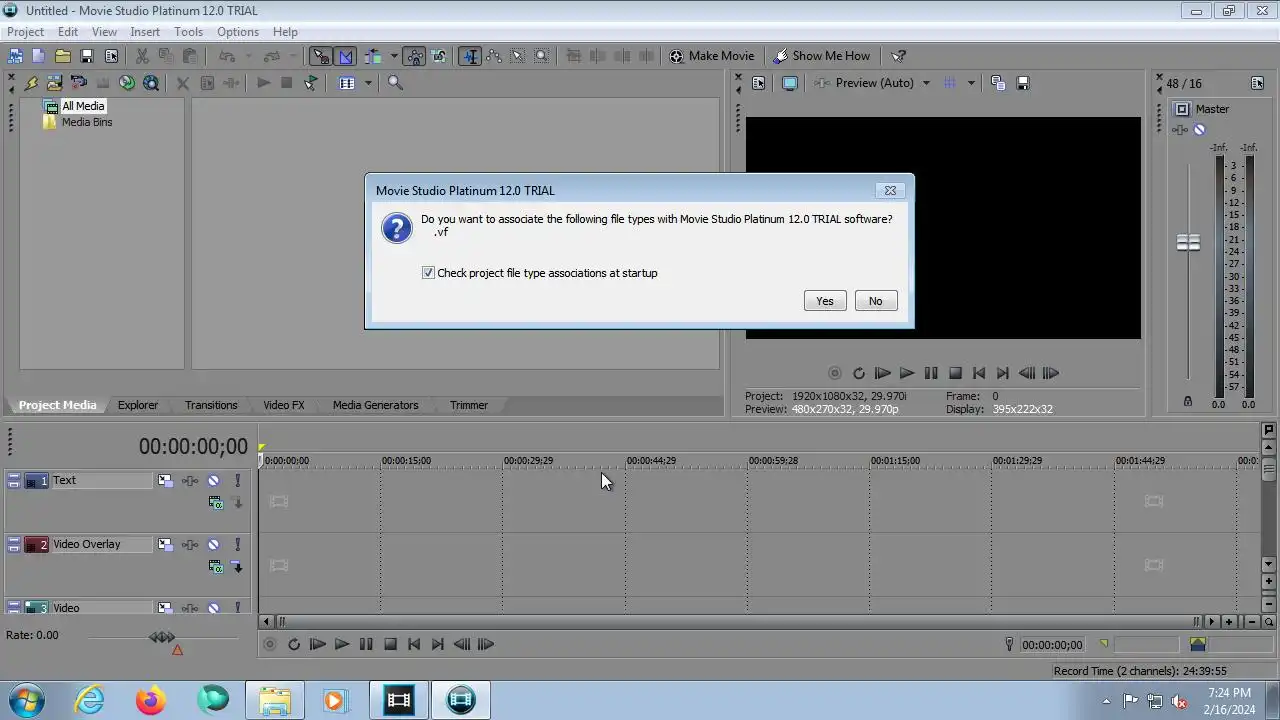Click the Master volume fader handle

tap(1188, 243)
